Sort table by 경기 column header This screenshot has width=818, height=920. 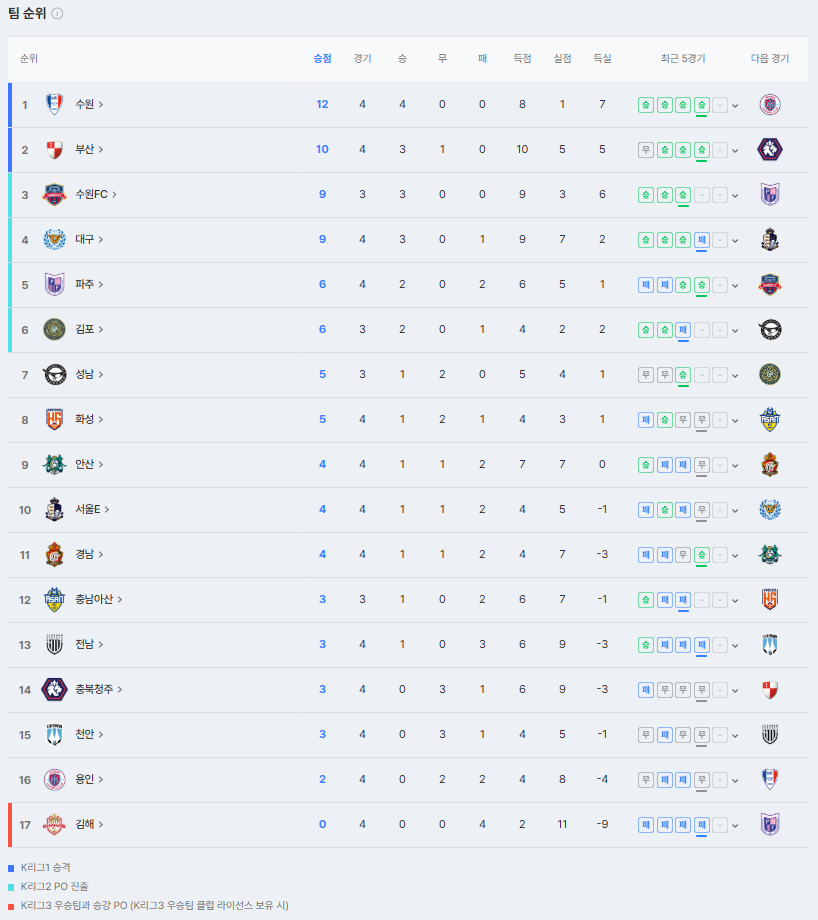[x=362, y=59]
